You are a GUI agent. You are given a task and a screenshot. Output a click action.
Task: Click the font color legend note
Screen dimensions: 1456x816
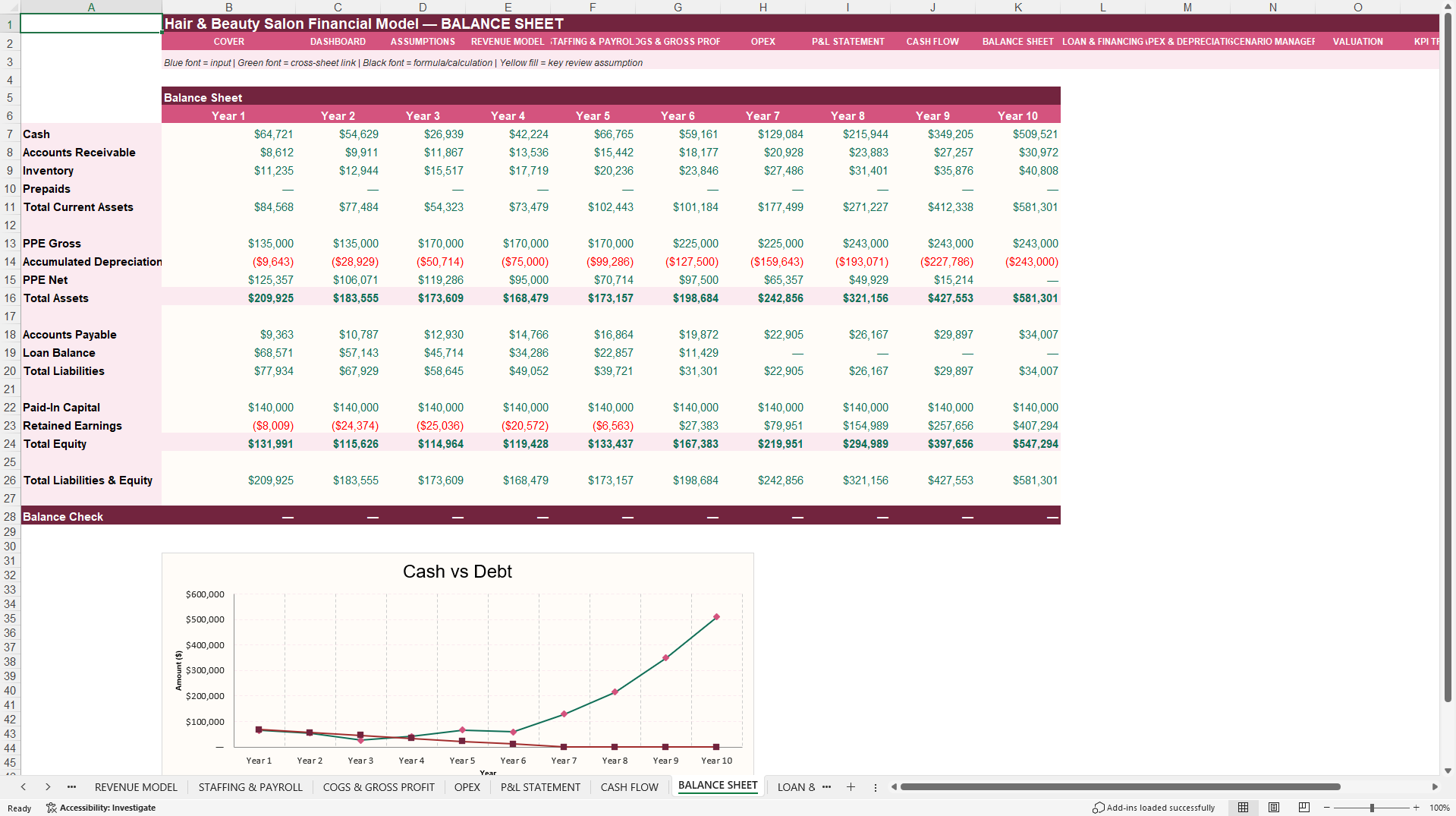point(403,63)
